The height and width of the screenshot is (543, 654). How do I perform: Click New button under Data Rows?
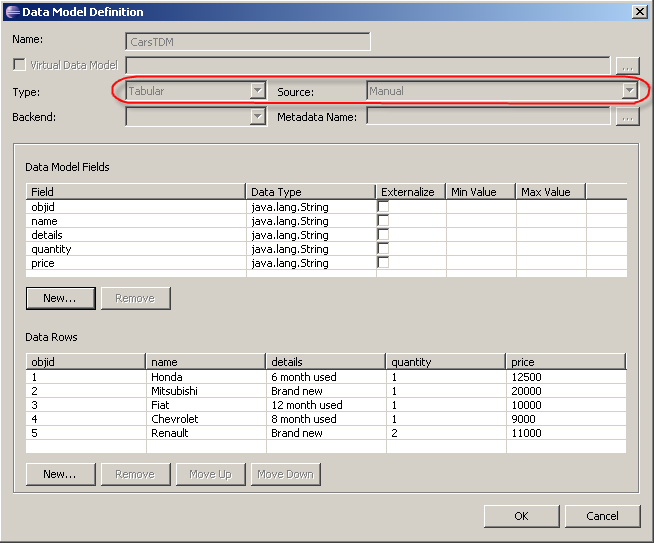click(x=60, y=474)
